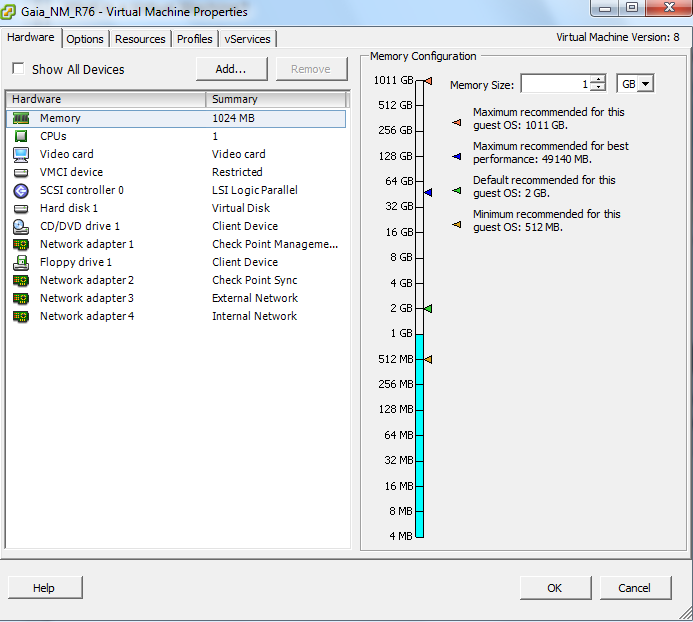Click the 4 GB tick on memory scale
Viewport: 693px width, 622px height.
pos(419,283)
